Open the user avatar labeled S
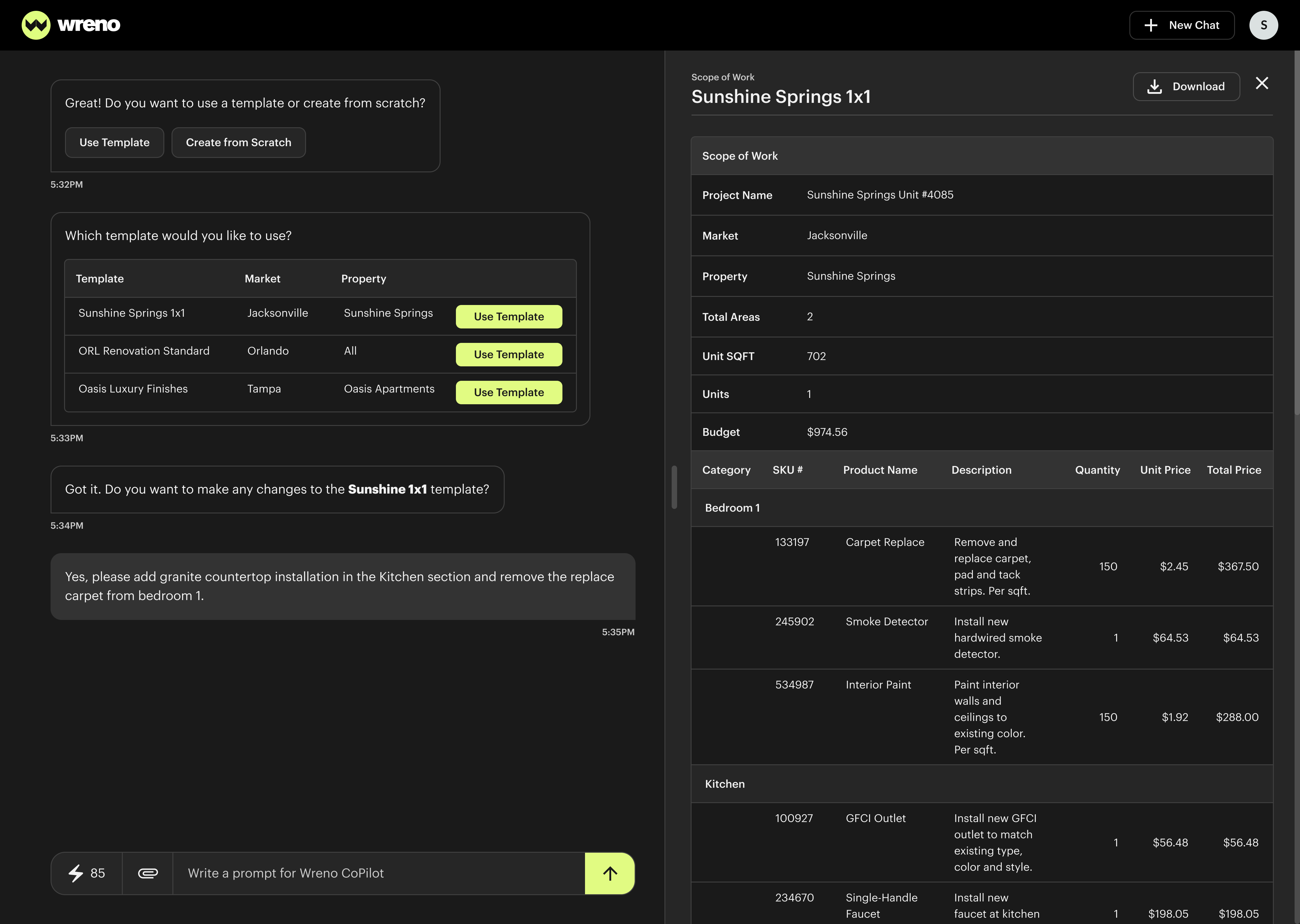Viewport: 1300px width, 924px height. point(1263,25)
